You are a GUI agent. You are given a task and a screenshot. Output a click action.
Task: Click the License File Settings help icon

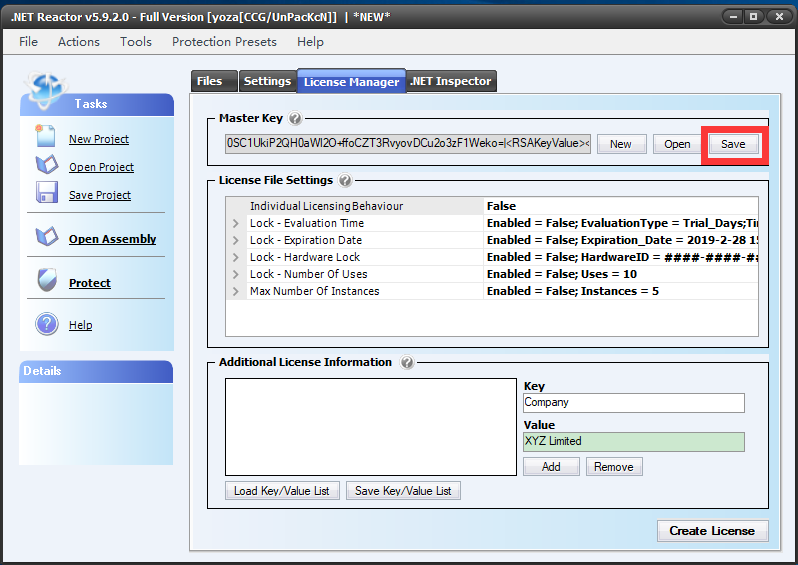tap(345, 180)
